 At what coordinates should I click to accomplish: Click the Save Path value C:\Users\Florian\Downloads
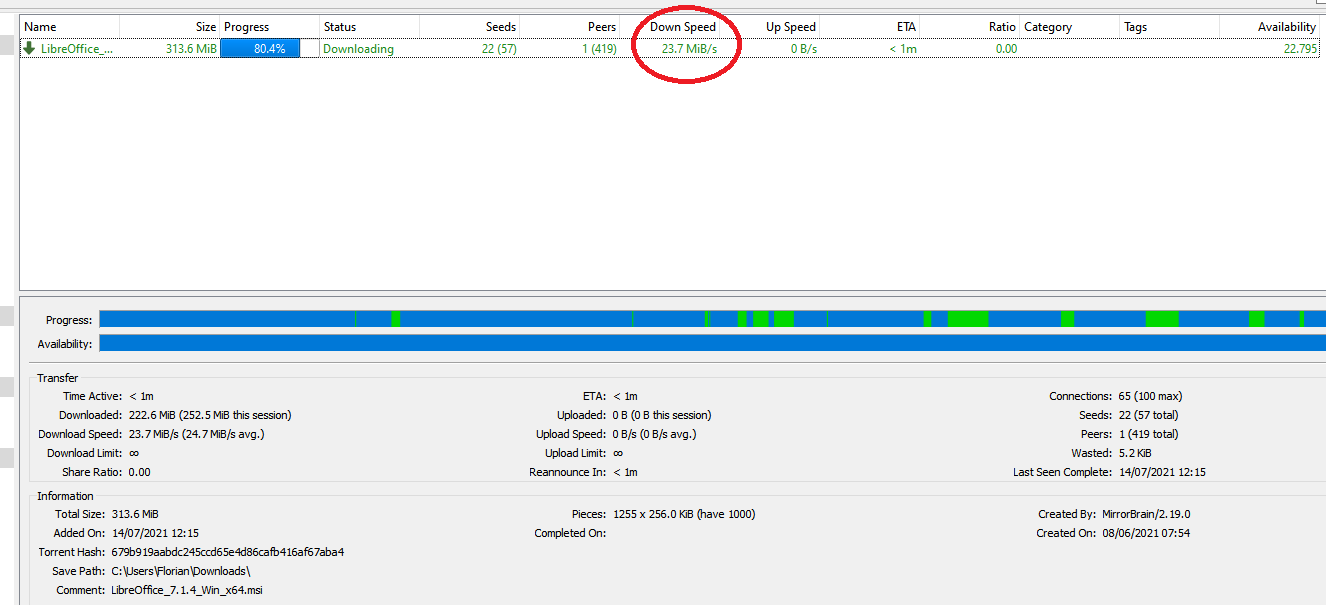pyautogui.click(x=181, y=571)
